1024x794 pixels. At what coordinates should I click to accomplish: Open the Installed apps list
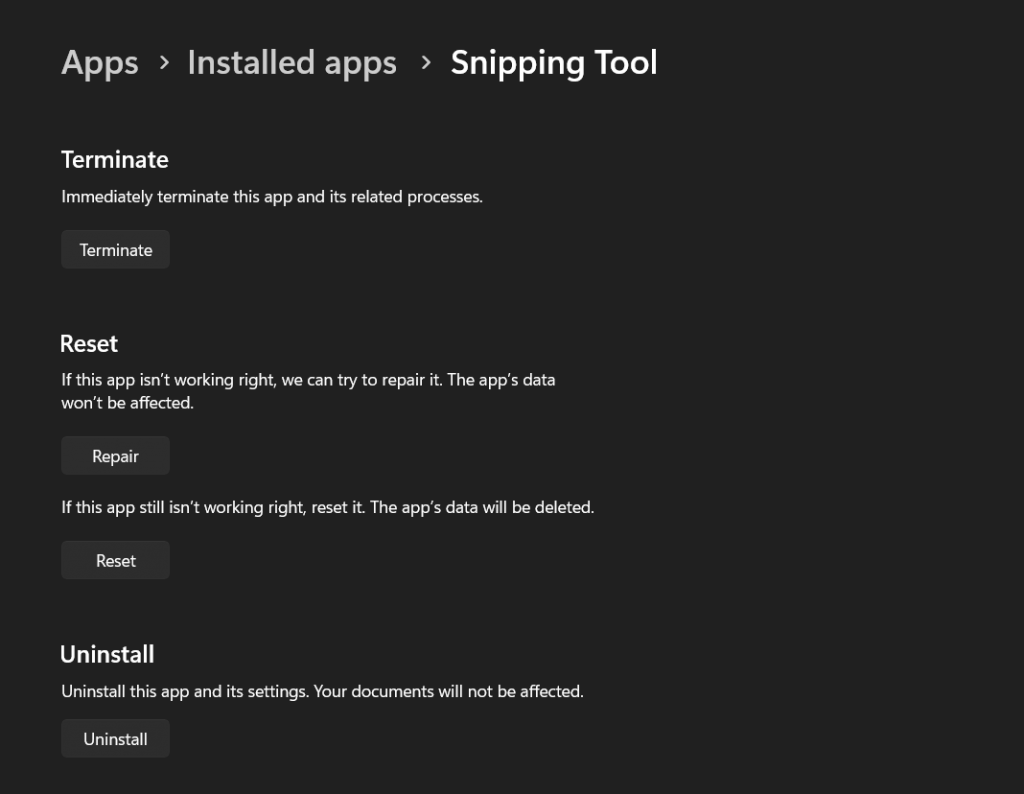(292, 62)
